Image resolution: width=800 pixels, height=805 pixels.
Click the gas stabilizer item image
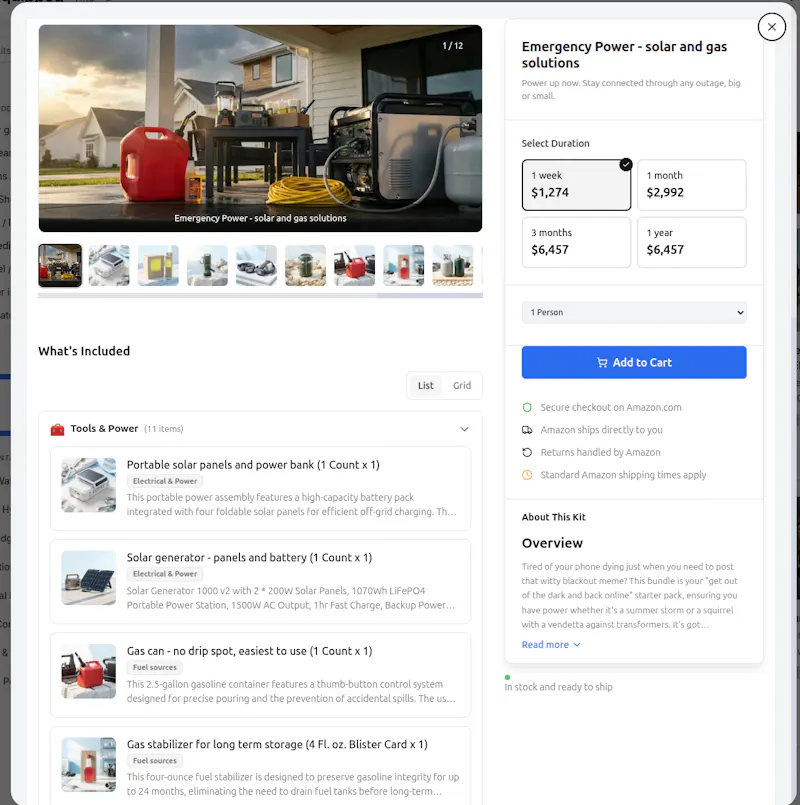[x=89, y=765]
